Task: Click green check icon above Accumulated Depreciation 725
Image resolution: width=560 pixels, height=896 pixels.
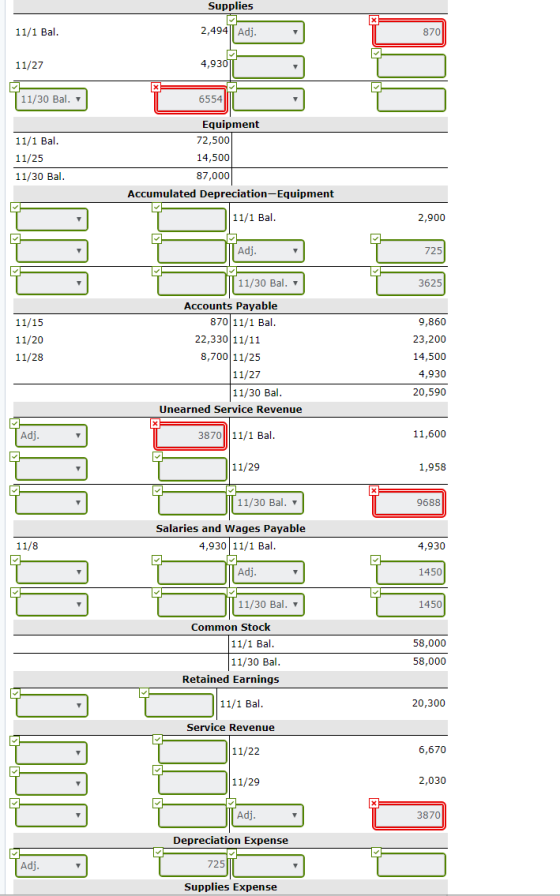Action: click(375, 238)
